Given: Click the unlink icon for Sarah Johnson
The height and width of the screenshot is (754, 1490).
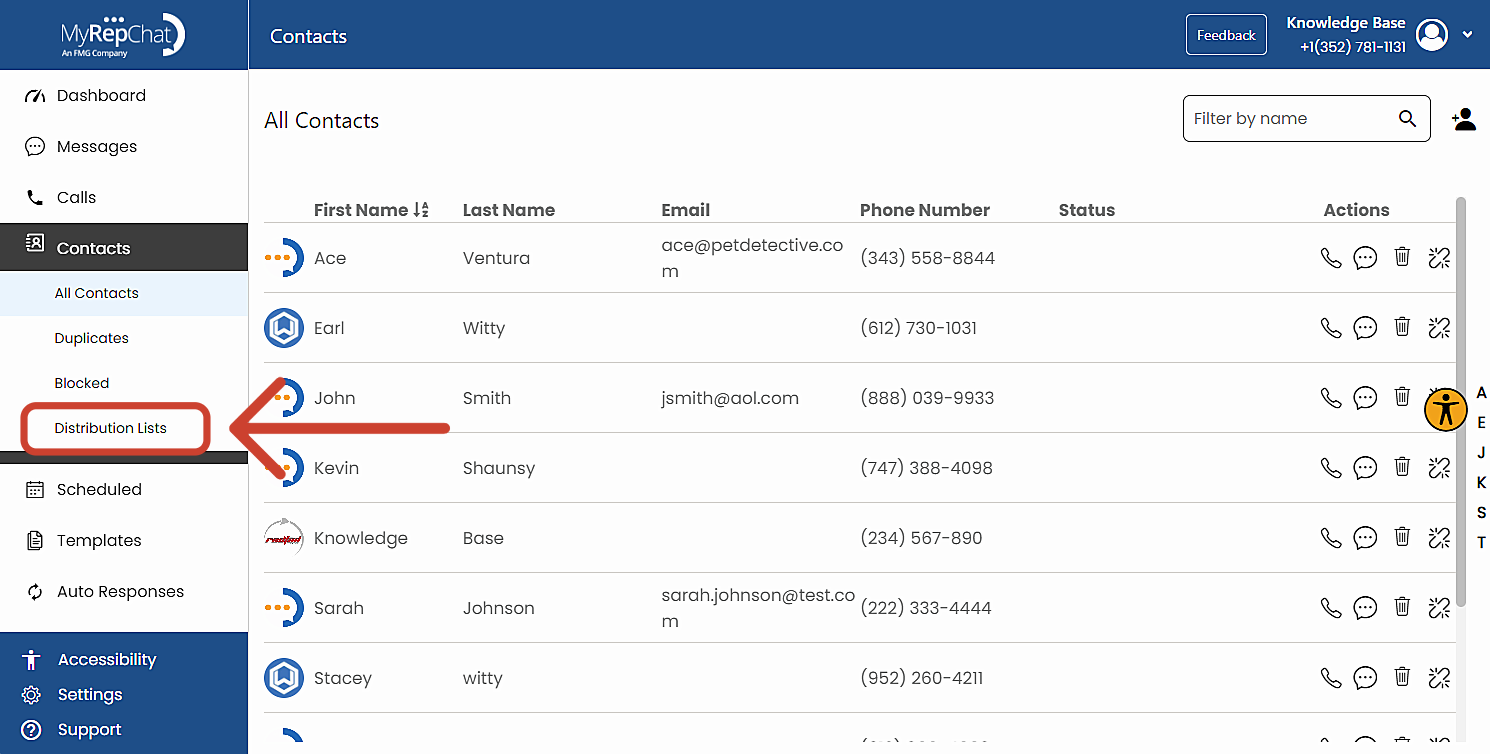Looking at the screenshot, I should (1439, 607).
